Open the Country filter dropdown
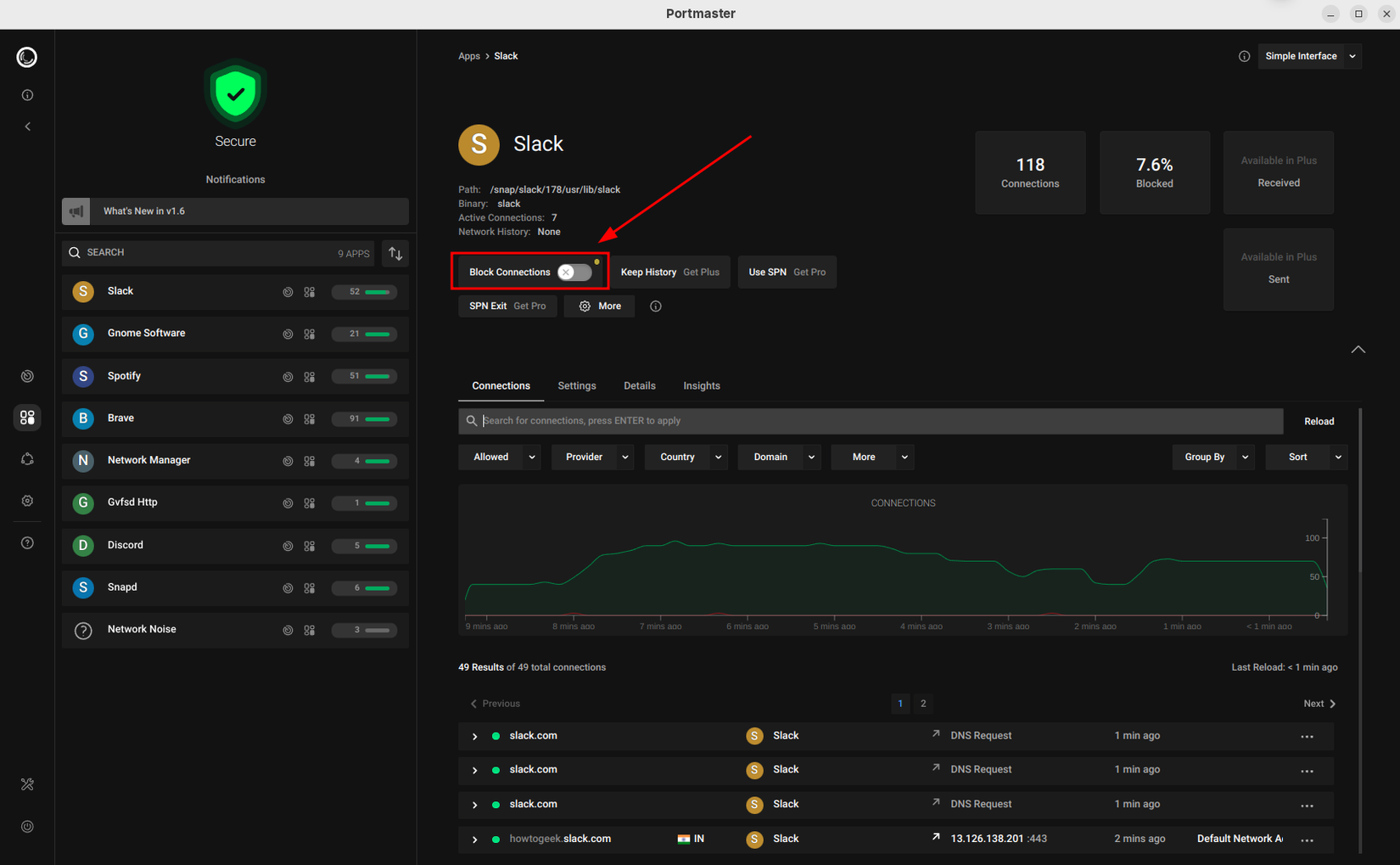The height and width of the screenshot is (865, 1400). click(x=686, y=457)
